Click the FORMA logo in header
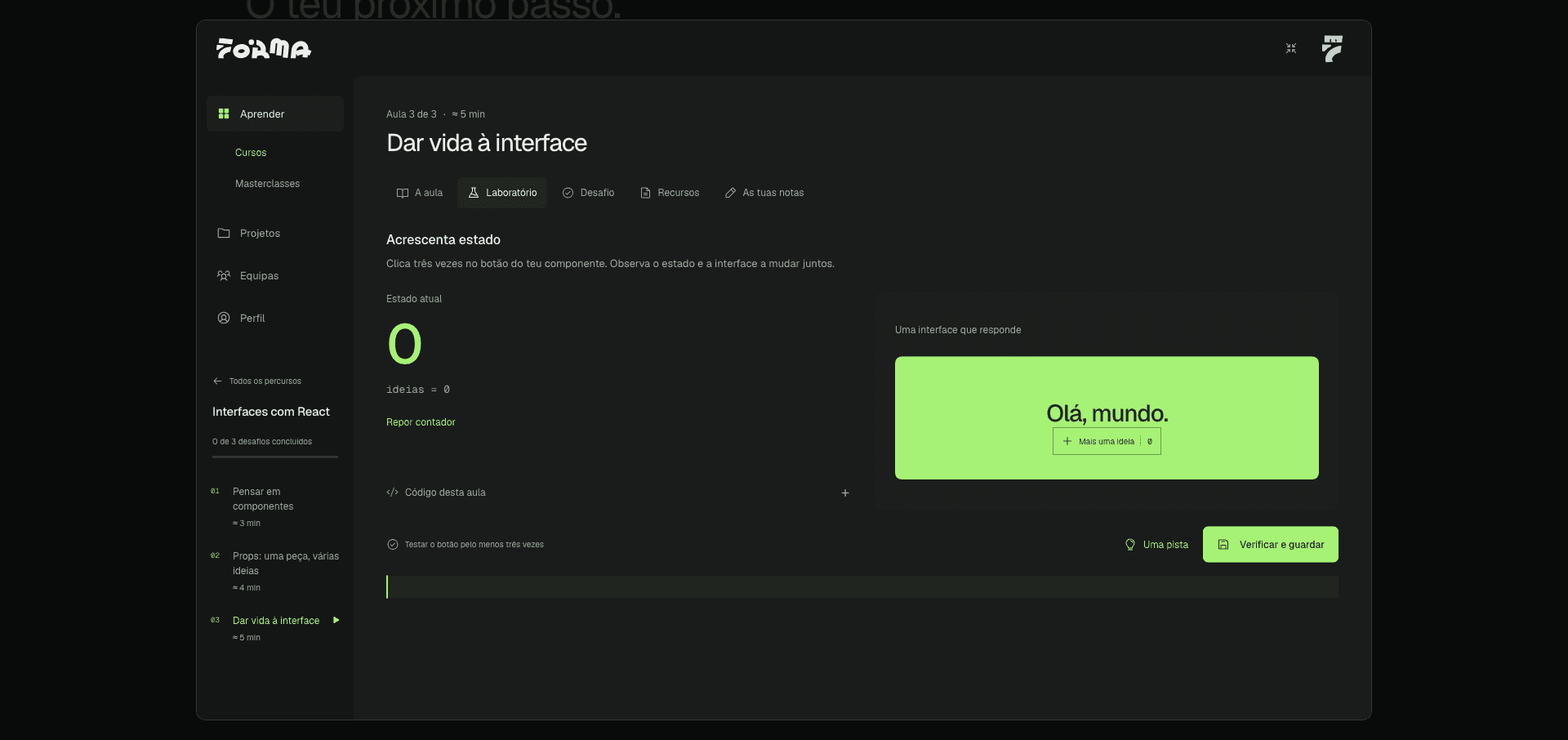 pos(263,49)
